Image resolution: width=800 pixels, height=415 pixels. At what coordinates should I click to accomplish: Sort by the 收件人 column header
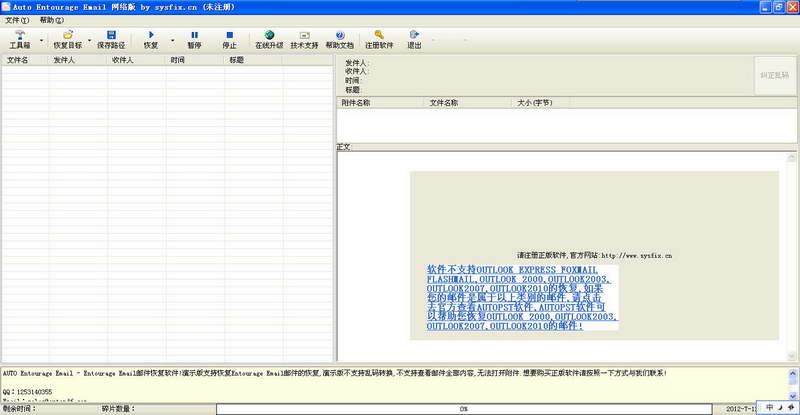(137, 60)
